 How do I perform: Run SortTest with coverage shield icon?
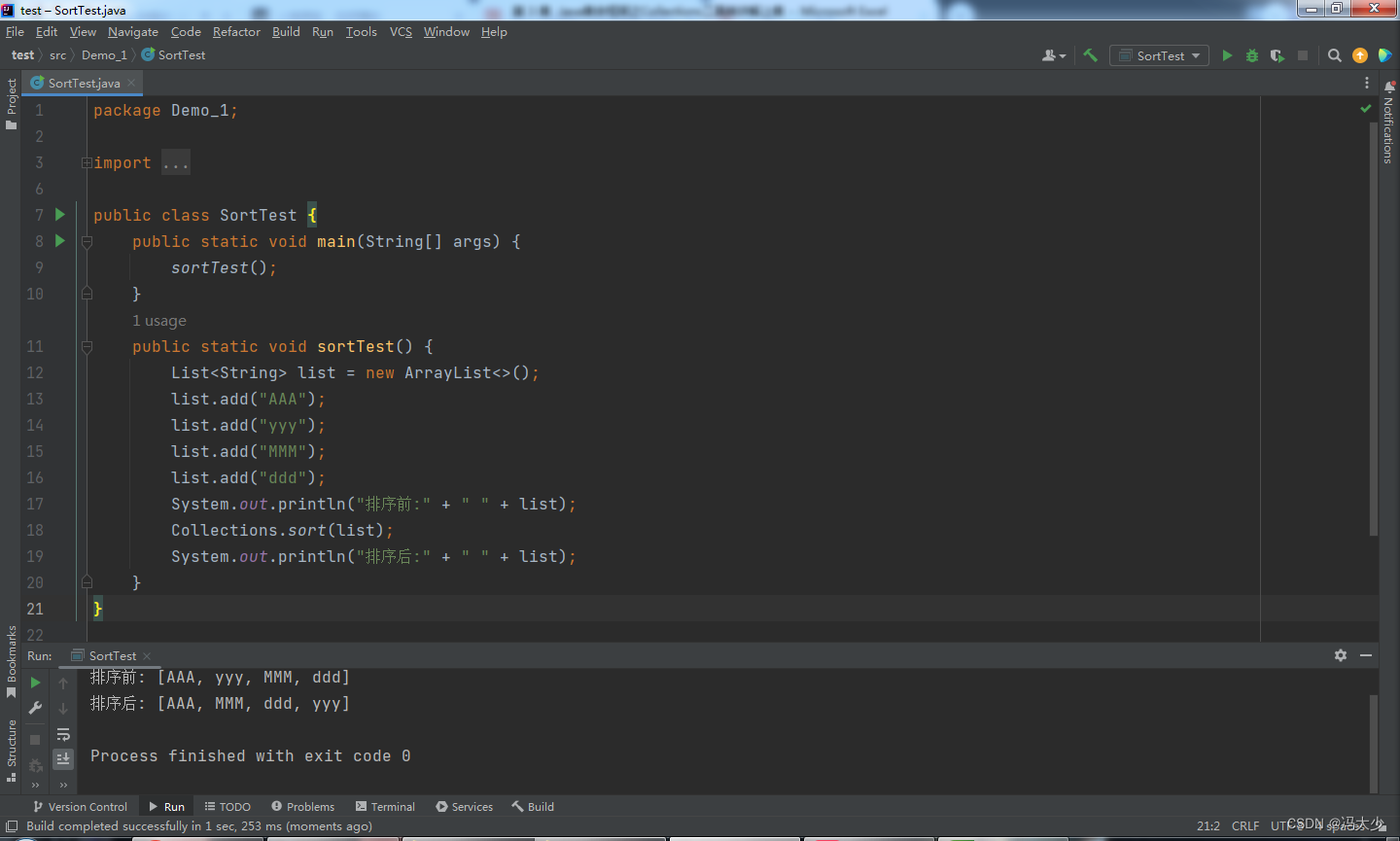point(1277,55)
